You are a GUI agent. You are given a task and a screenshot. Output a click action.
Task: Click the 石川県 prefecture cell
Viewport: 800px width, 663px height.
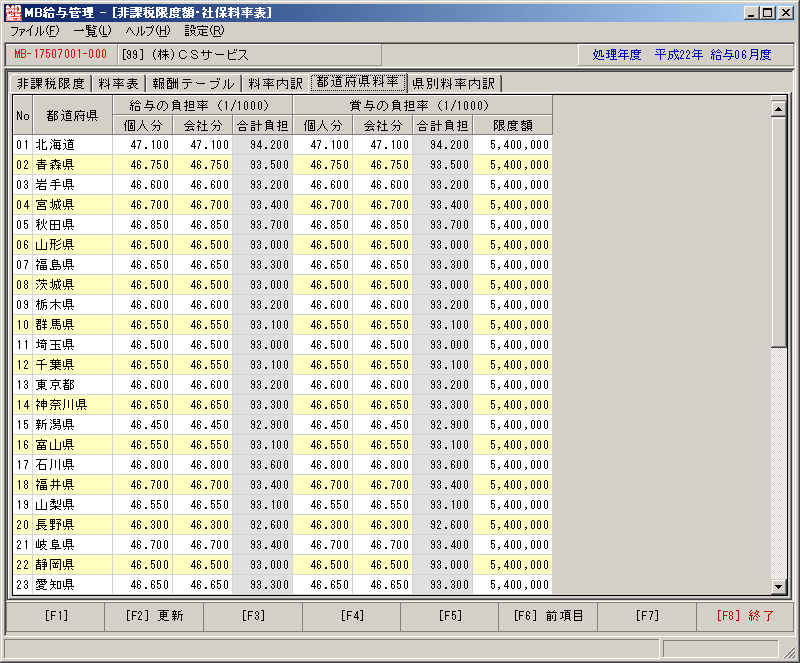click(x=72, y=465)
